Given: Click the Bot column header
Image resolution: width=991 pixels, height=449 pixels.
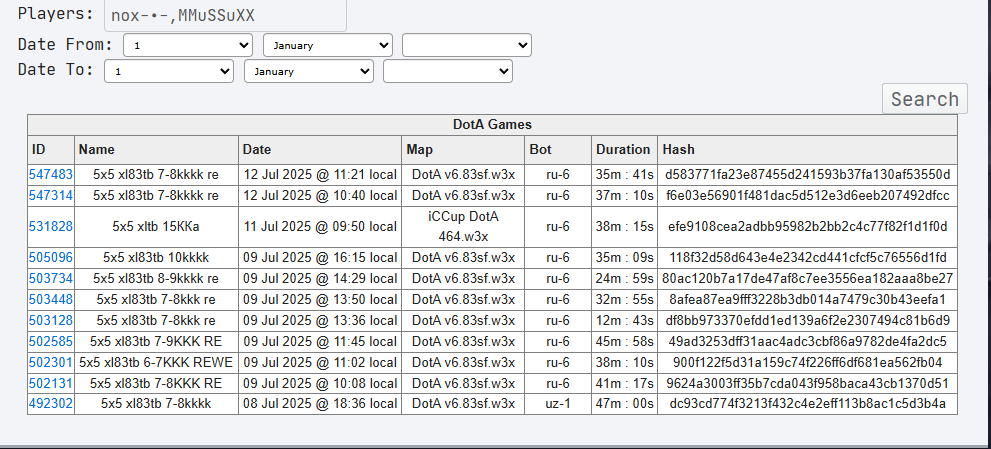Looking at the screenshot, I should coord(558,149).
